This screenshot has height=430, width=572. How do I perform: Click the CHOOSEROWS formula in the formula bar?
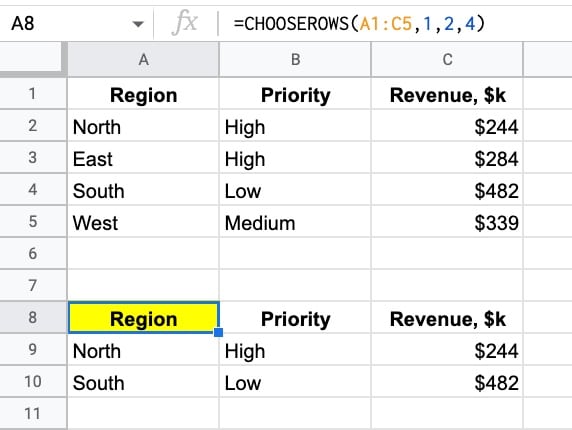click(359, 24)
